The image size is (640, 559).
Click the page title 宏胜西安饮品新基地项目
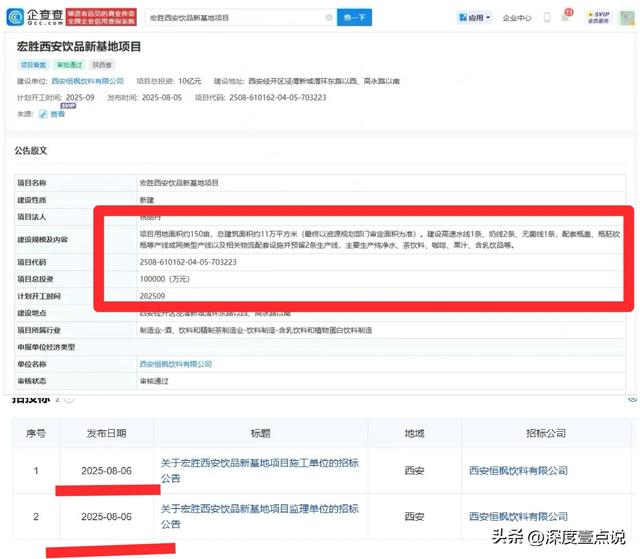tap(79, 47)
